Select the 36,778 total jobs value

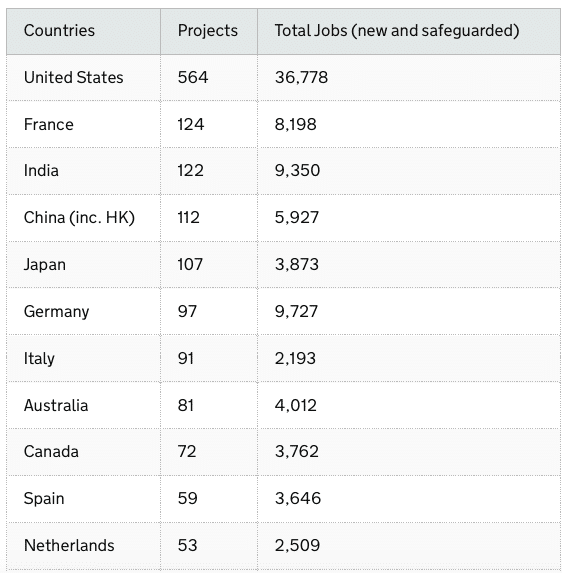(x=301, y=77)
